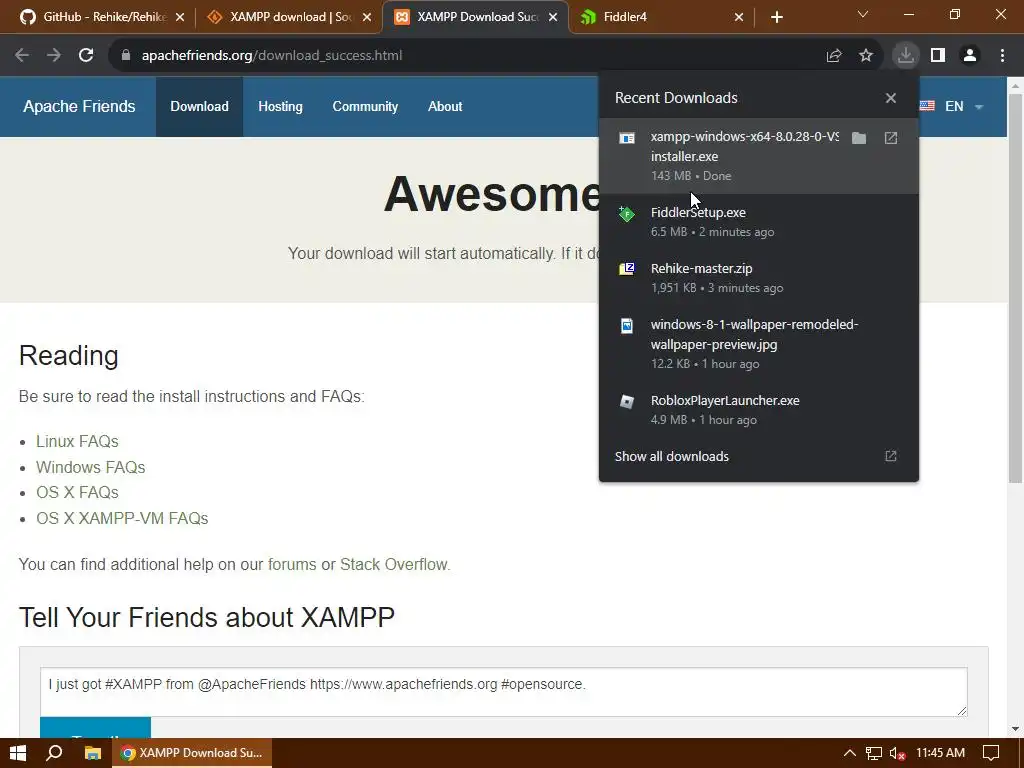This screenshot has width=1024, height=768.
Task: Click the Rehike-master.zip file icon
Action: [627, 269]
